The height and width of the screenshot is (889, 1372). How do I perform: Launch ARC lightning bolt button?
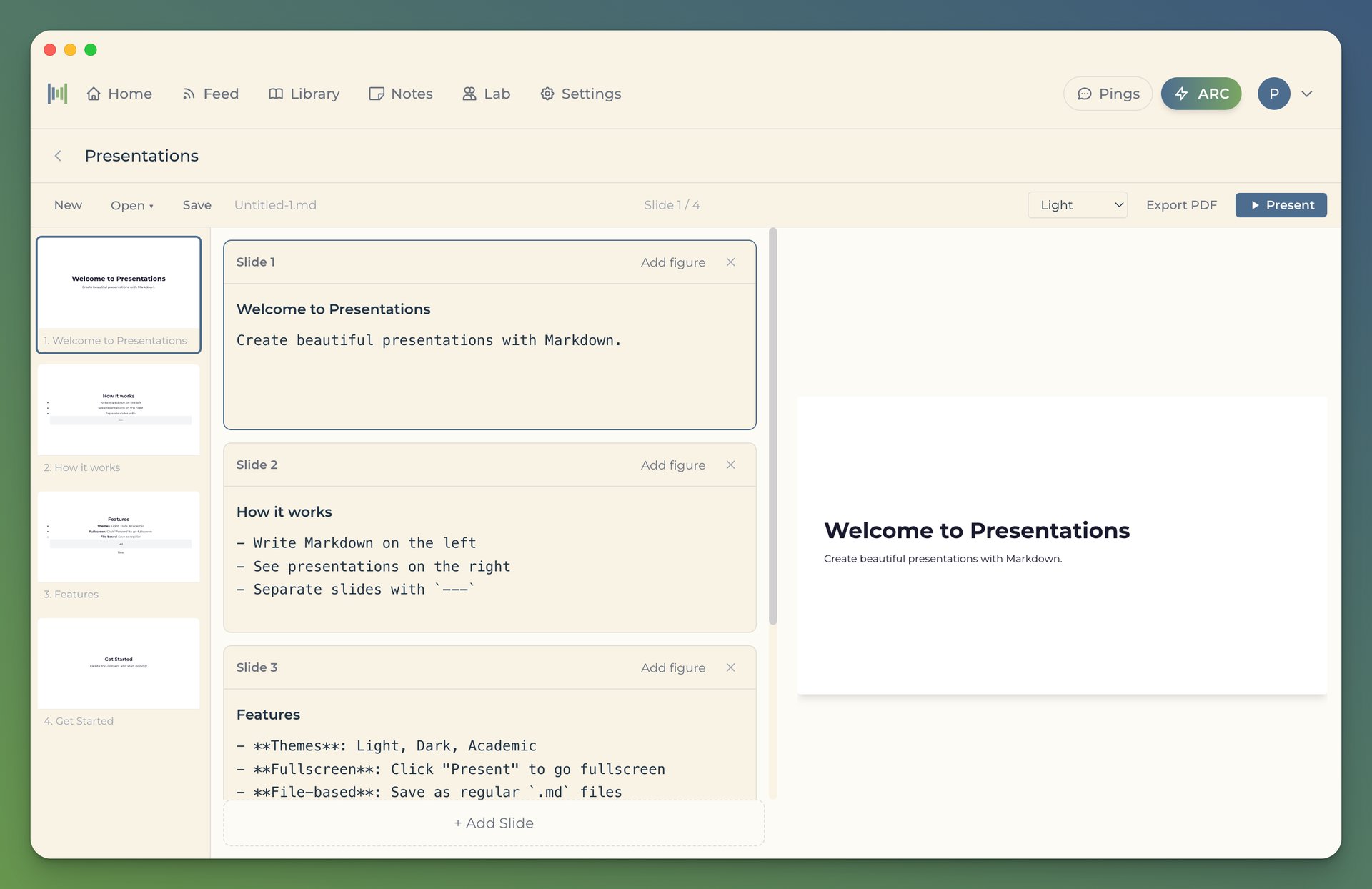tap(1200, 94)
